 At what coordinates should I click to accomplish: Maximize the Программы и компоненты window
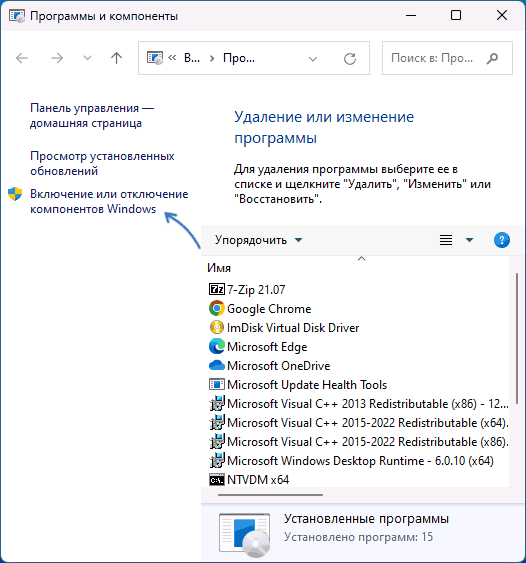click(x=456, y=15)
